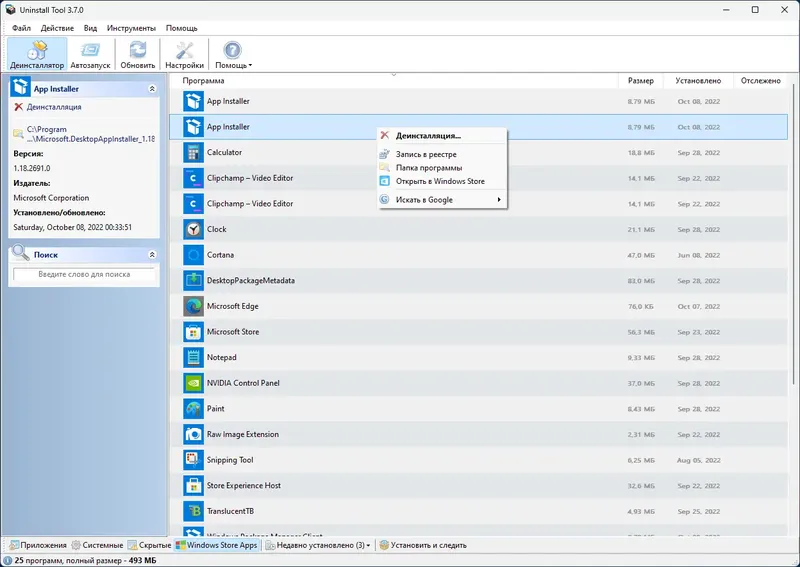Click the vertical scrollbar of program list
This screenshot has height=567, width=800.
click(x=793, y=235)
